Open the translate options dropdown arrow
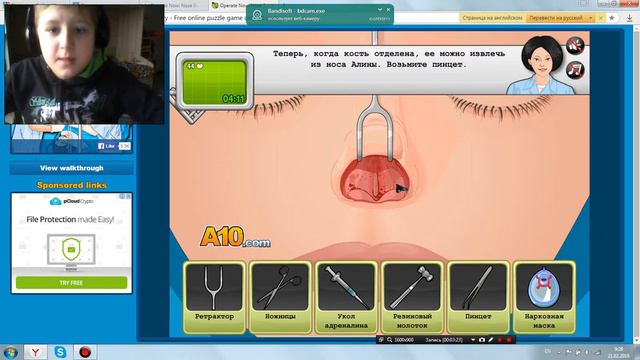 (x=590, y=18)
